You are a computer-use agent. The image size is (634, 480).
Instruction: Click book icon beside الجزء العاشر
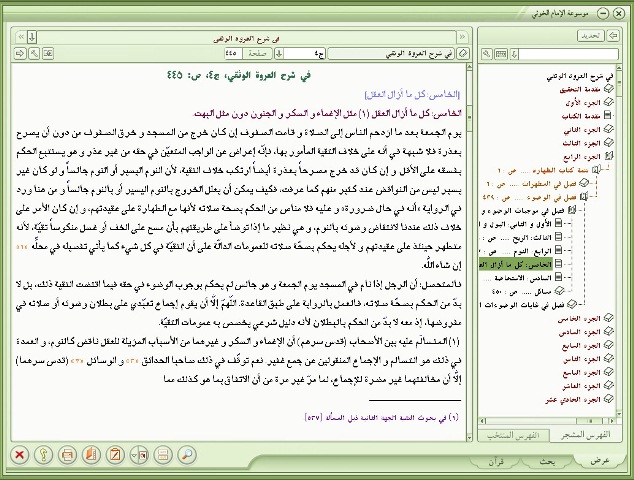(x=608, y=386)
